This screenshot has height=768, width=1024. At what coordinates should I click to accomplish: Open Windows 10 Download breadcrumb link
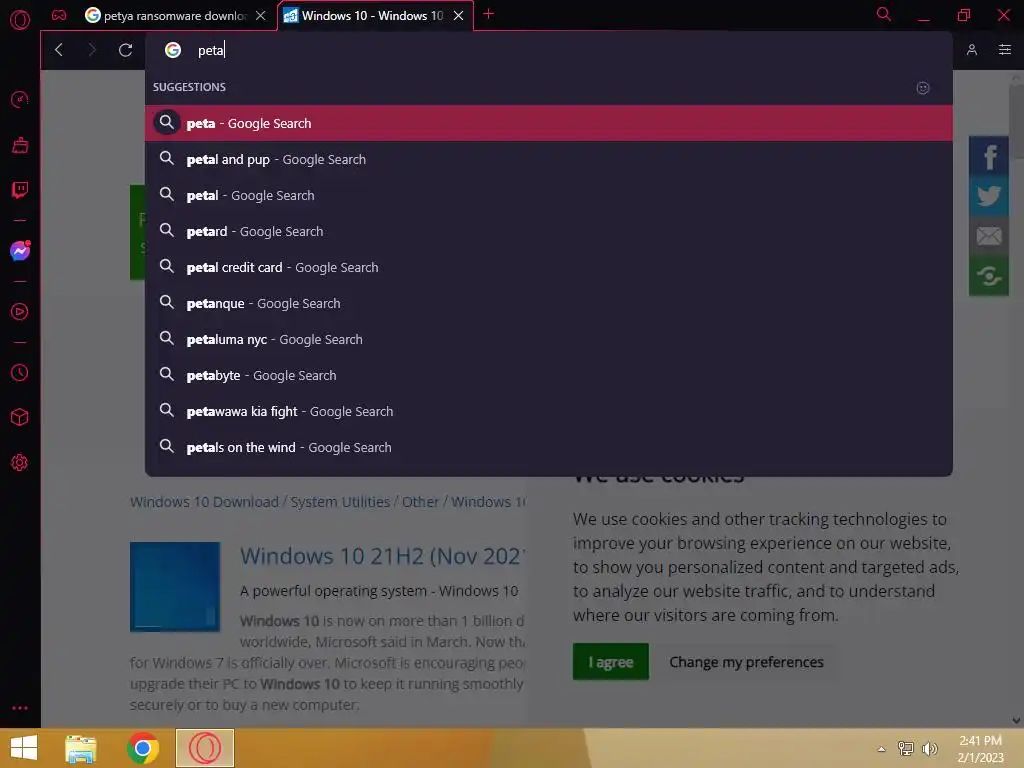coord(204,502)
